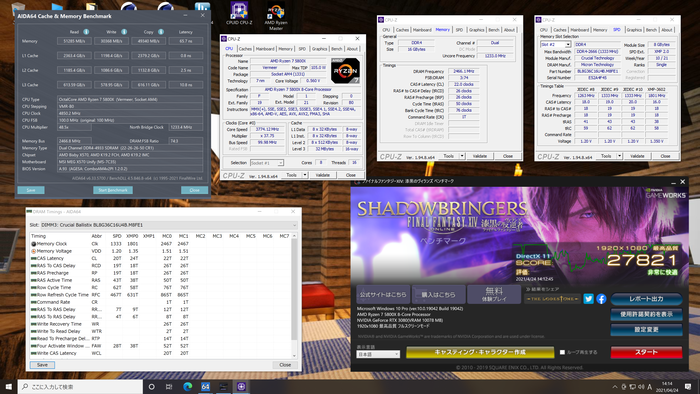The width and height of the screenshot is (700, 394).
Task: Click DRAM Frequency value in CPU-Z Memory window
Action: pos(463,71)
